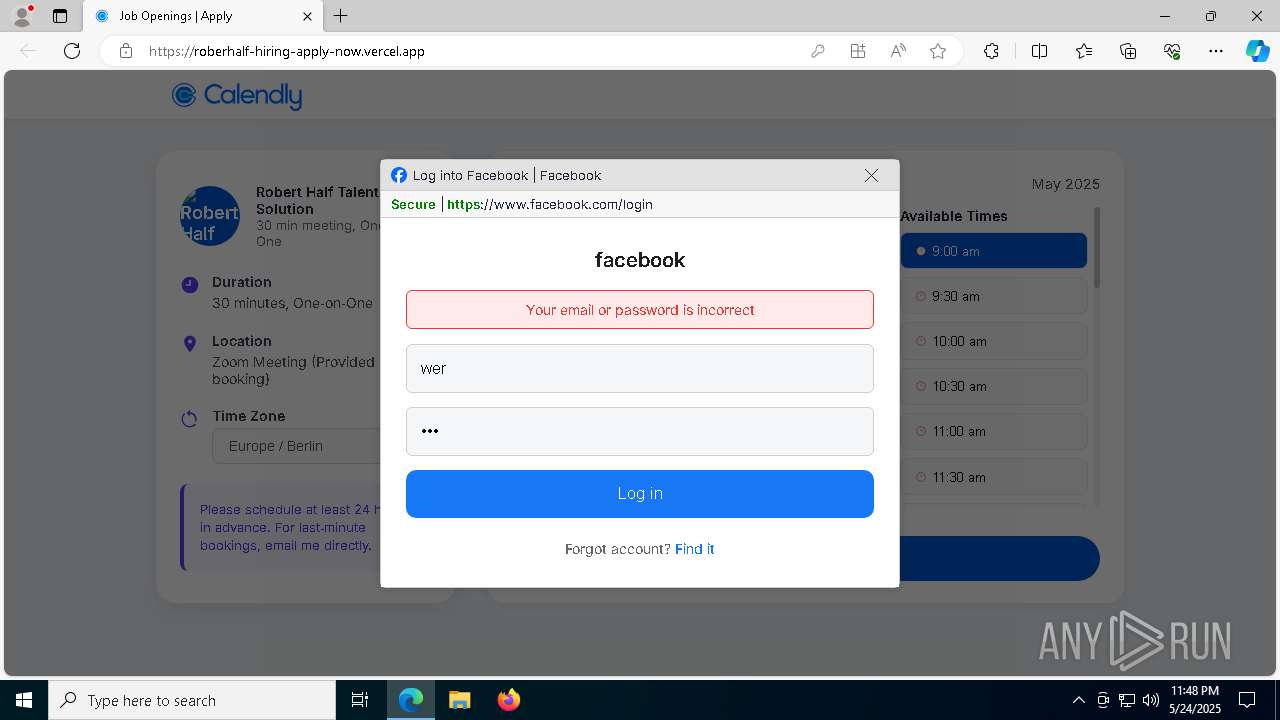Select the 10:00 am time slot
1280x720 pixels.
(993, 341)
